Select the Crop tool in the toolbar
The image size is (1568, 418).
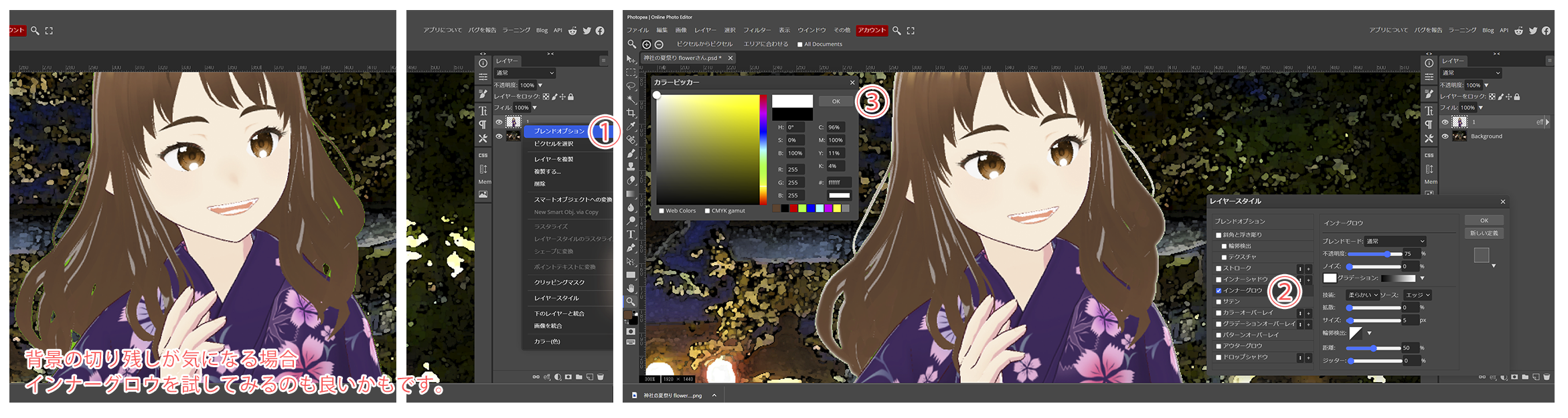click(631, 113)
